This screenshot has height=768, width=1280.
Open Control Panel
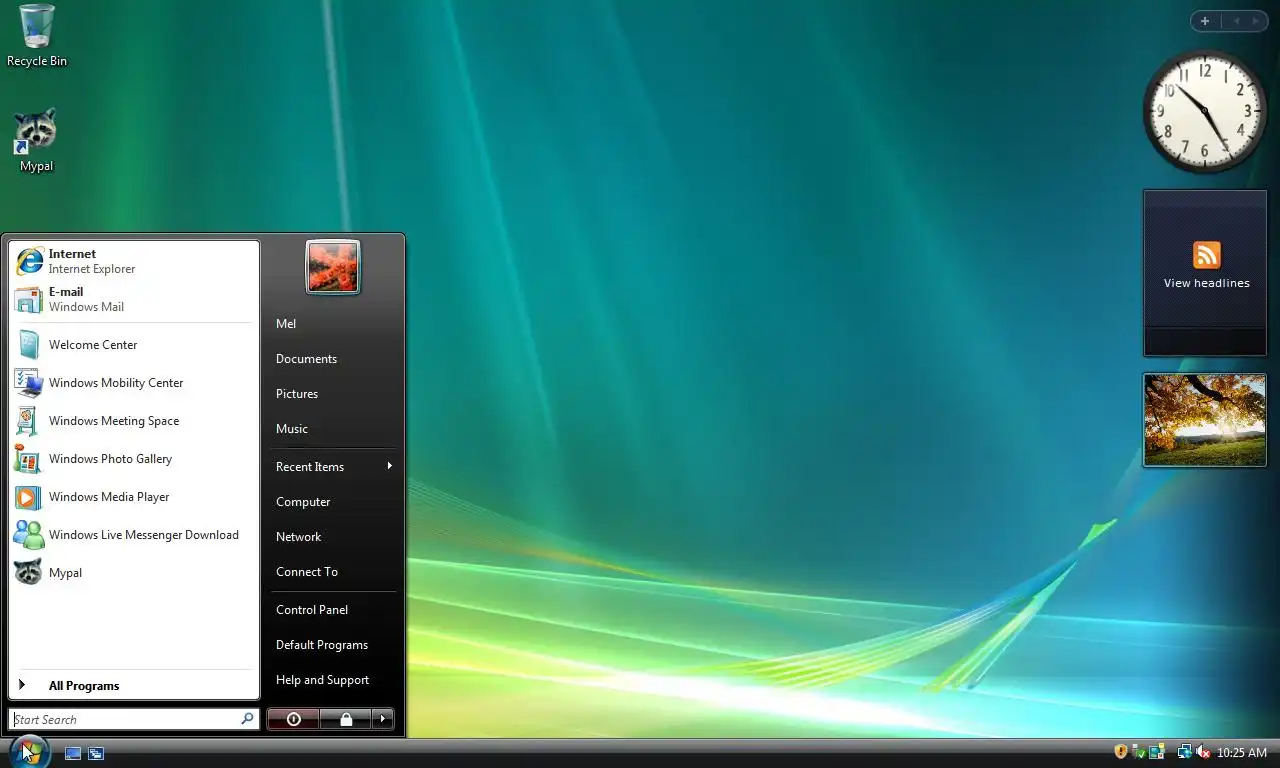click(x=333, y=610)
